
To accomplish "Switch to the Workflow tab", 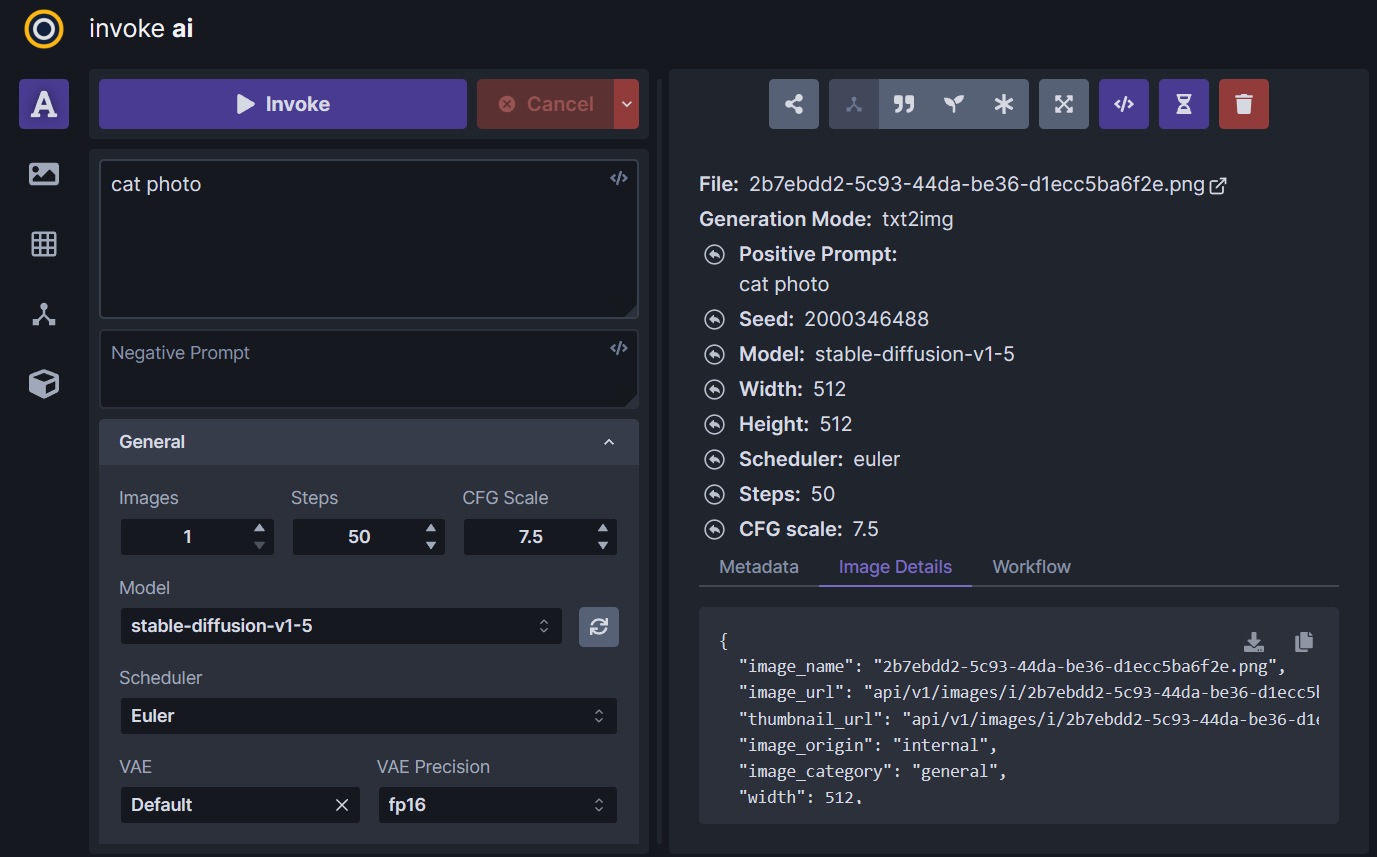I will pos(1031,566).
